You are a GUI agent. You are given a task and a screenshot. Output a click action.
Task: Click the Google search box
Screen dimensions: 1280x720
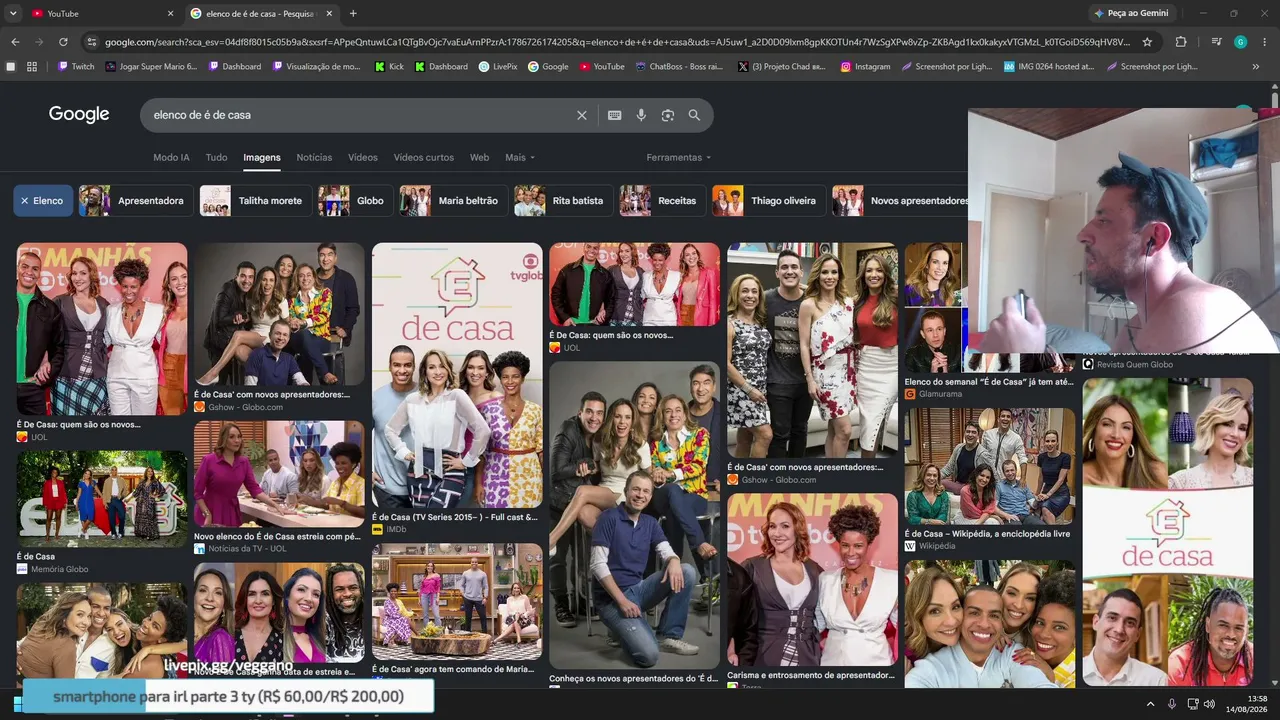(x=360, y=115)
